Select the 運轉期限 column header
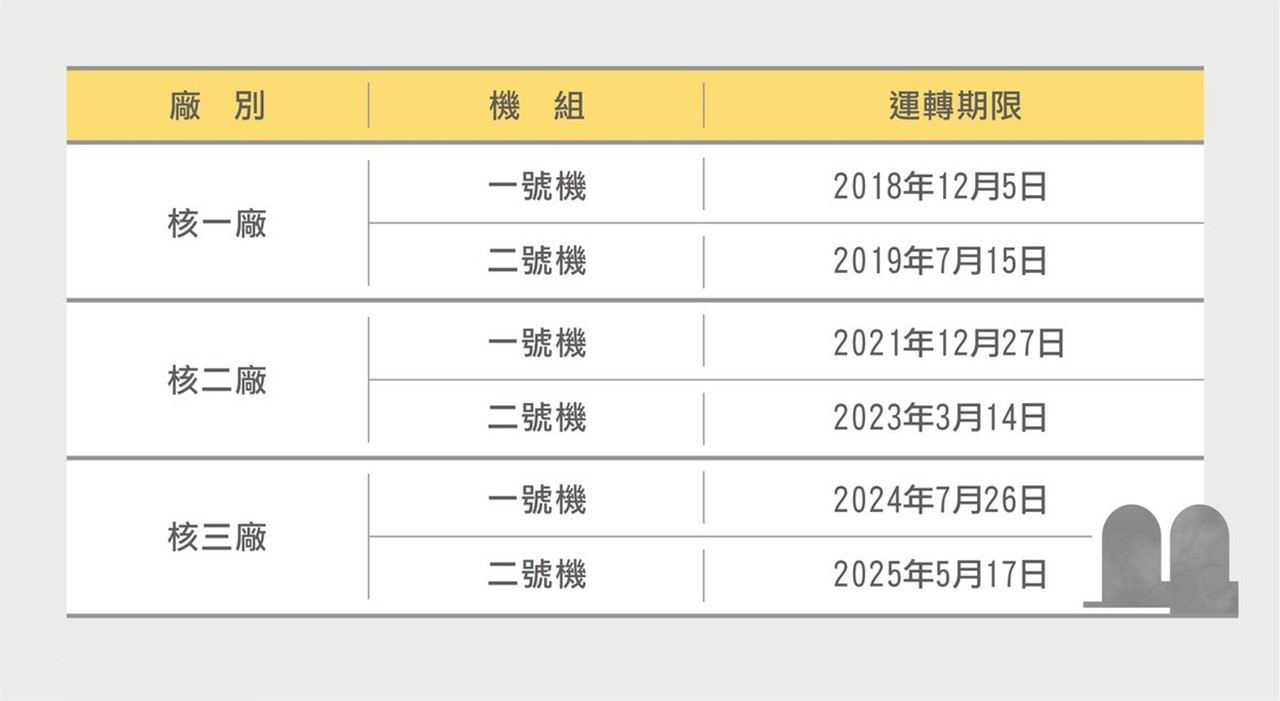This screenshot has height=701, width=1280. click(x=955, y=106)
